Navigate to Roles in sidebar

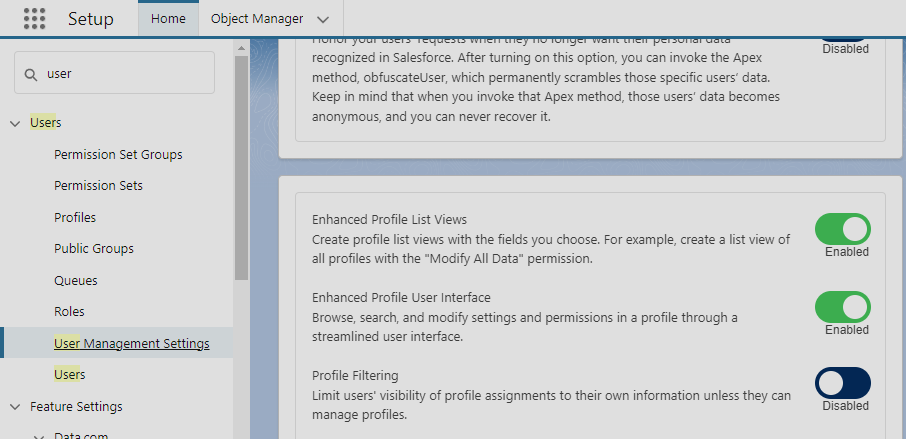pos(69,312)
